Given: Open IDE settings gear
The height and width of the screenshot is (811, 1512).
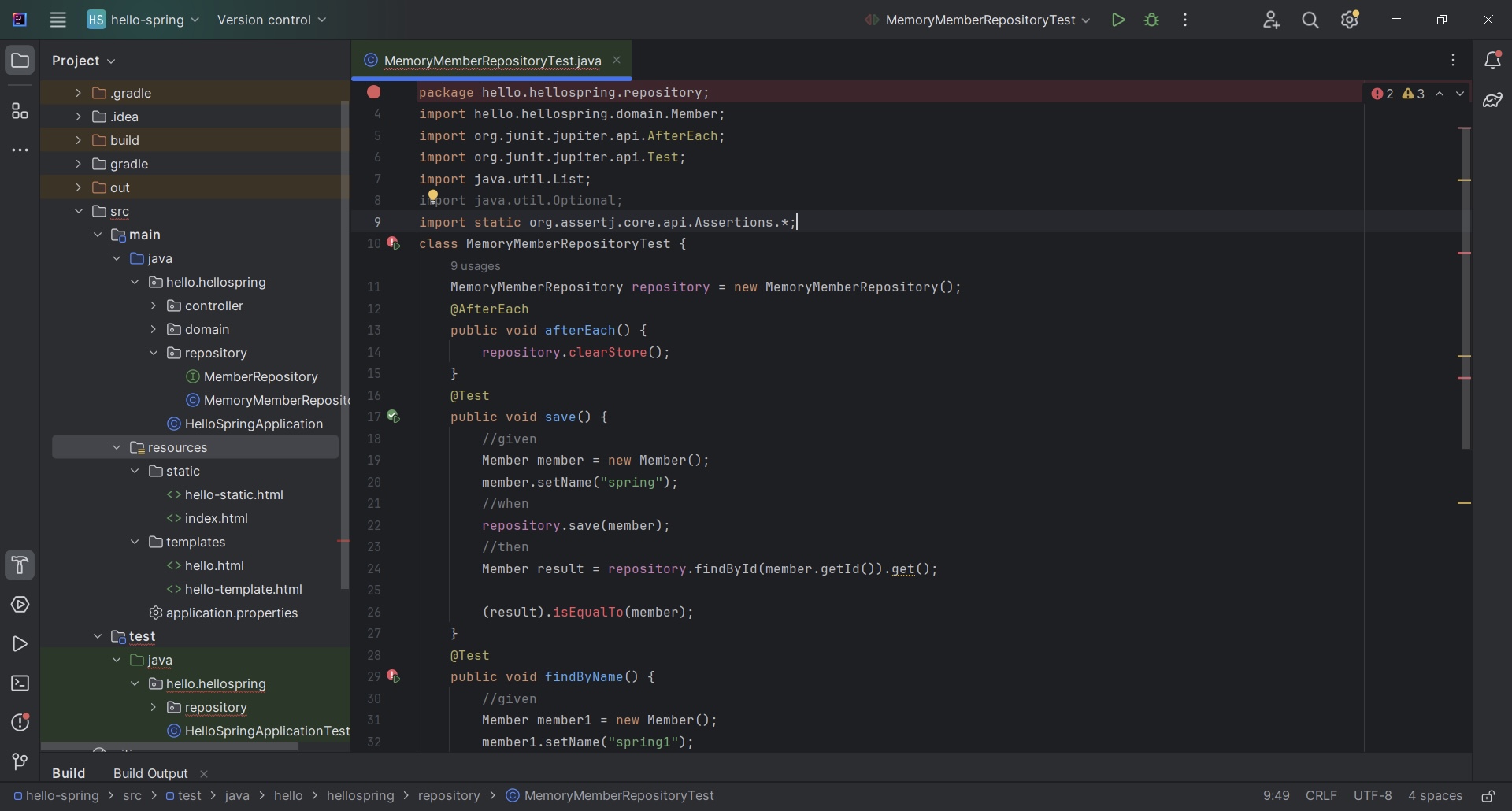Looking at the screenshot, I should pyautogui.click(x=1351, y=20).
